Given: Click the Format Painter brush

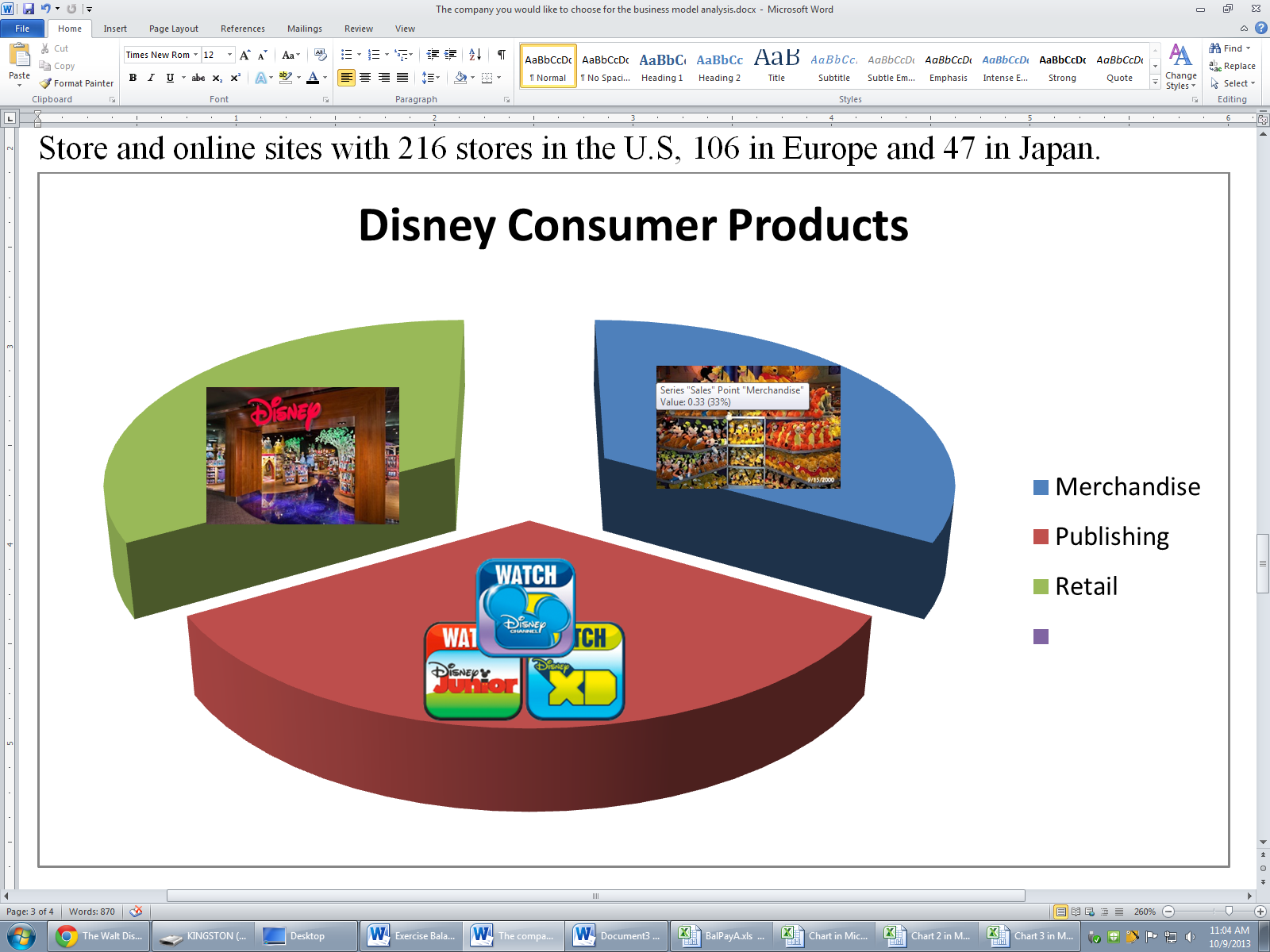Looking at the screenshot, I should (45, 83).
